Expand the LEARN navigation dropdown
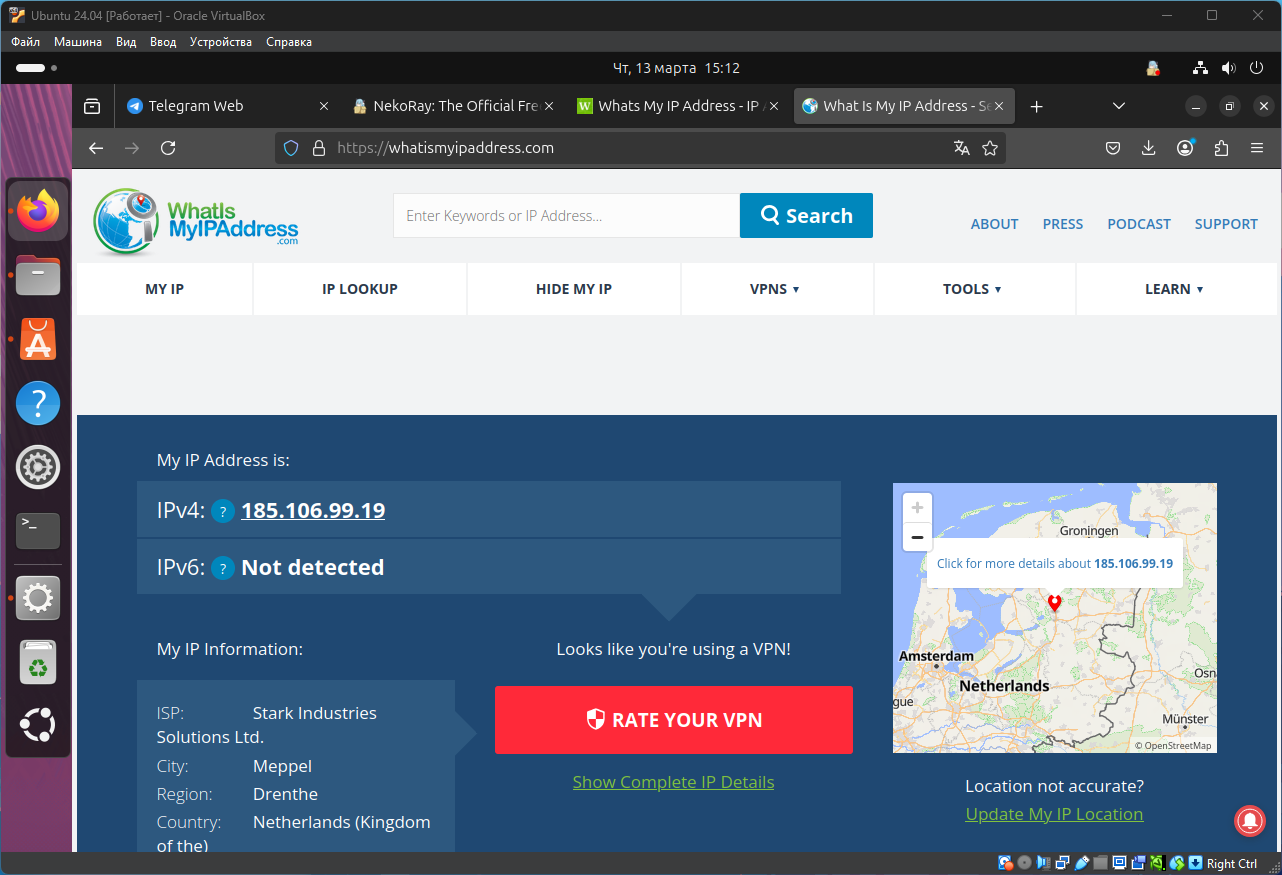Screen dimensions: 1282x875 [x=1174, y=289]
